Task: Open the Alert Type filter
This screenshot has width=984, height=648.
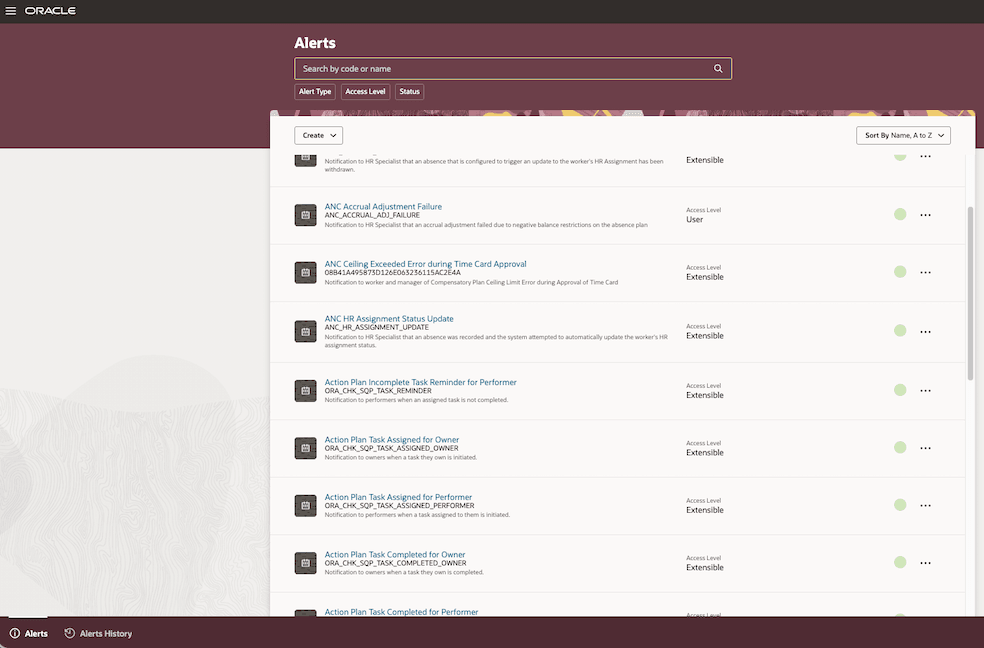Action: click(x=315, y=92)
